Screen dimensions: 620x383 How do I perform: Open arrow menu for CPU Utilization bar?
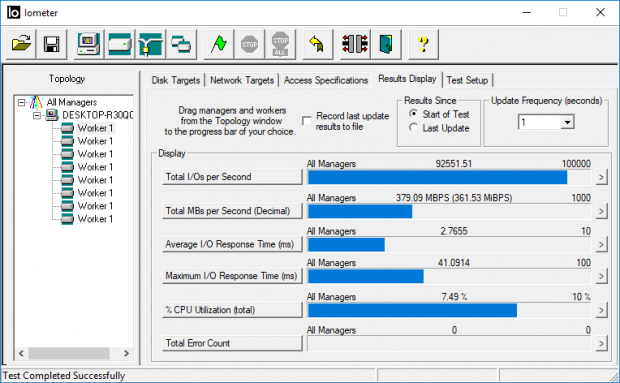coord(601,310)
